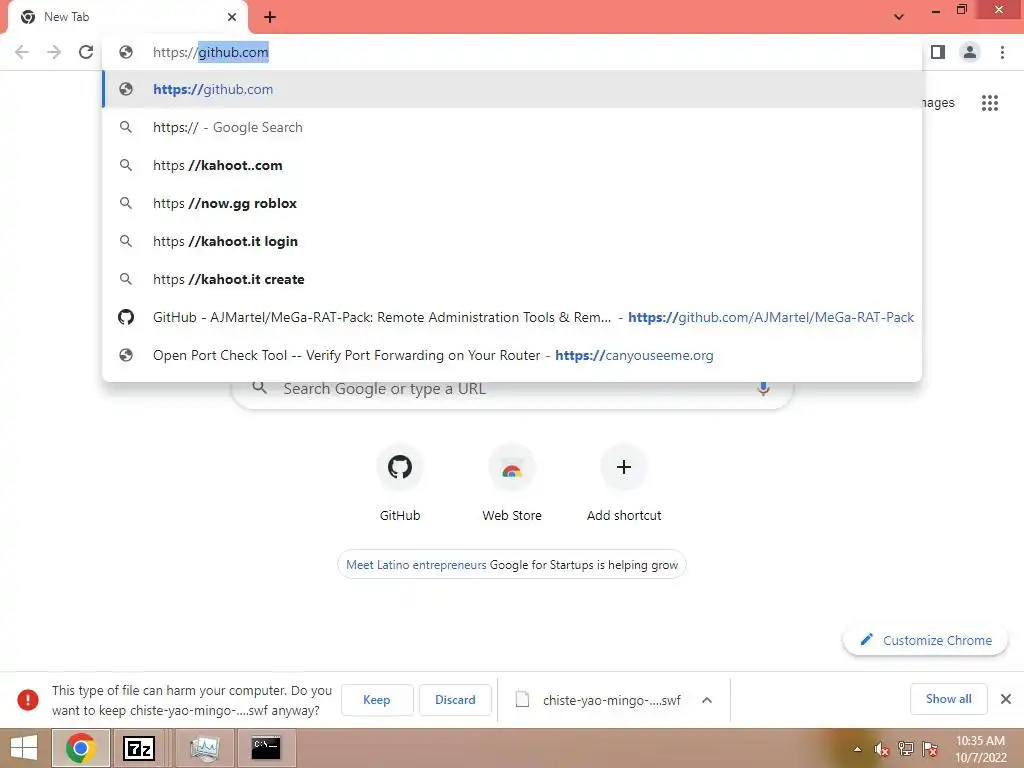Open the command prompt taskbar icon
1024x768 pixels.
(x=266, y=748)
